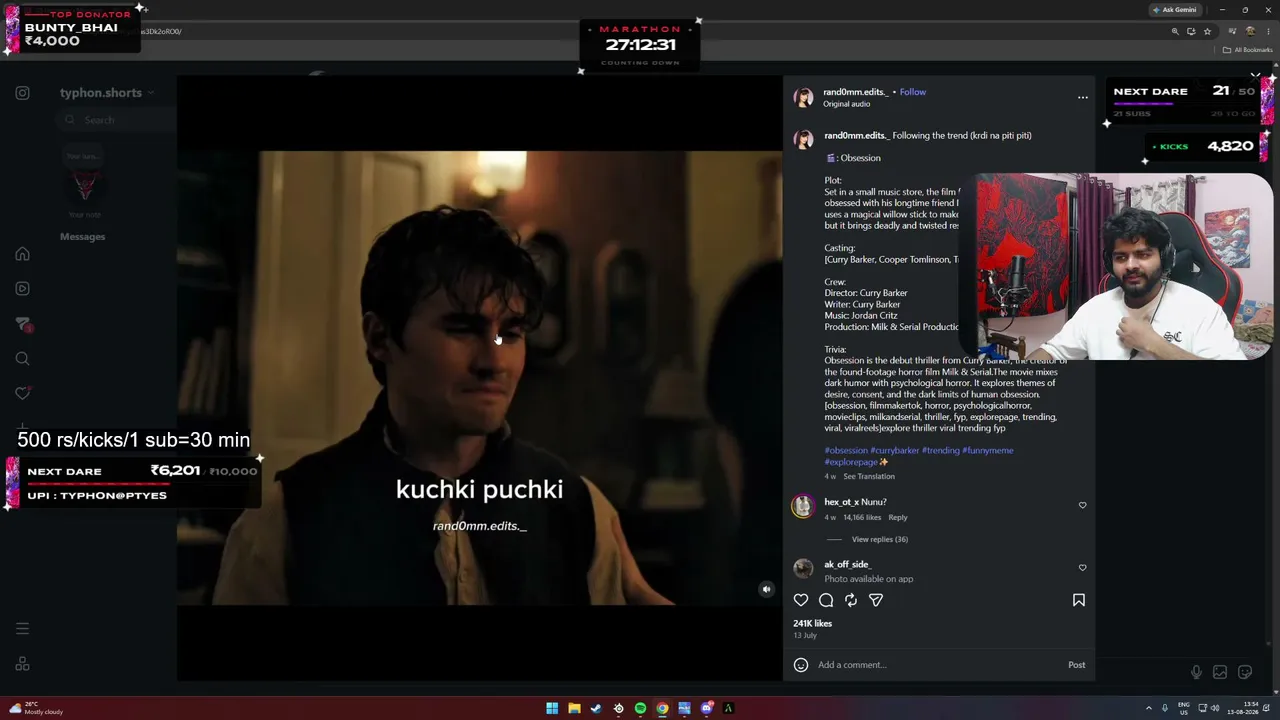Image resolution: width=1280 pixels, height=720 pixels.
Task: Bookmark this page with the star icon
Action: click(x=1207, y=32)
